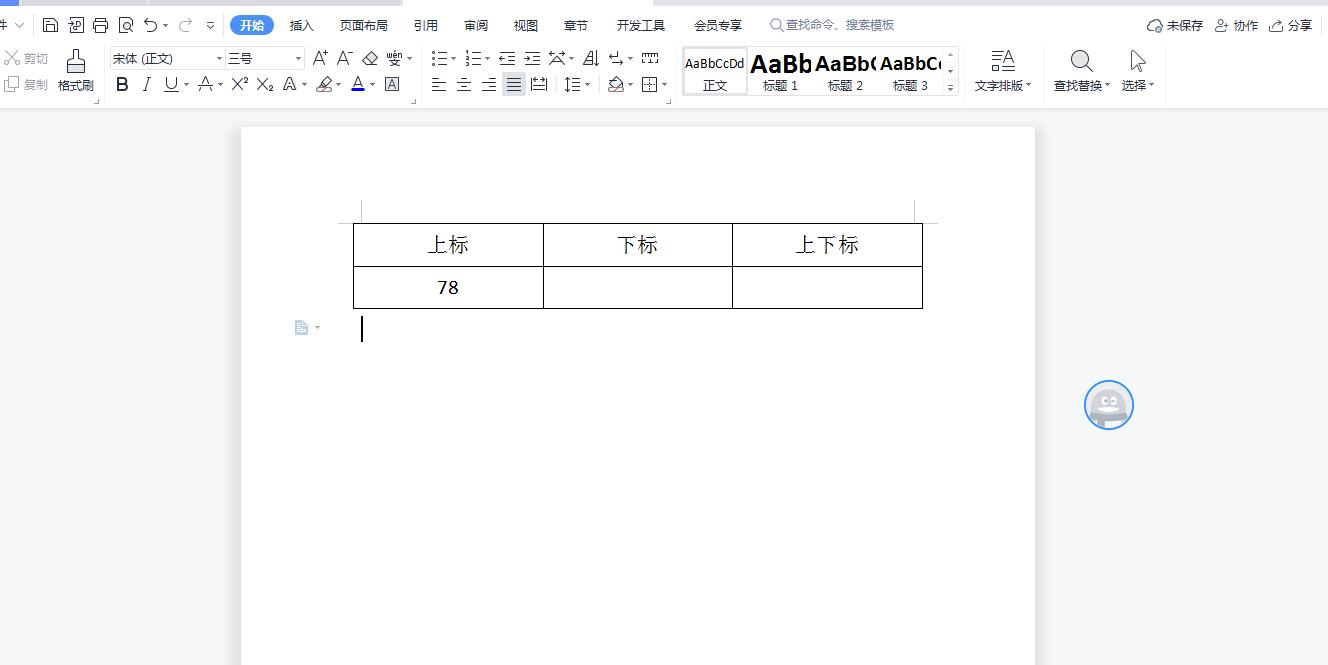The width and height of the screenshot is (1328, 665).
Task: Toggle Subscript (X₂) formatting
Action: (x=265, y=85)
